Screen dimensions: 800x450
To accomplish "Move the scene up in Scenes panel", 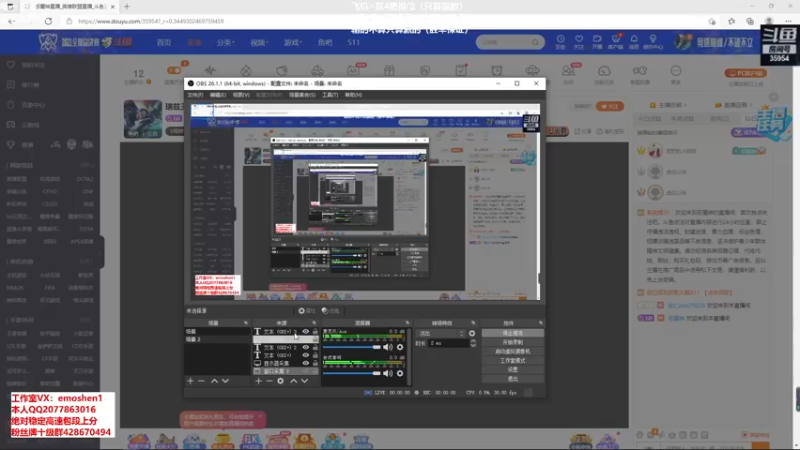I will tap(214, 381).
